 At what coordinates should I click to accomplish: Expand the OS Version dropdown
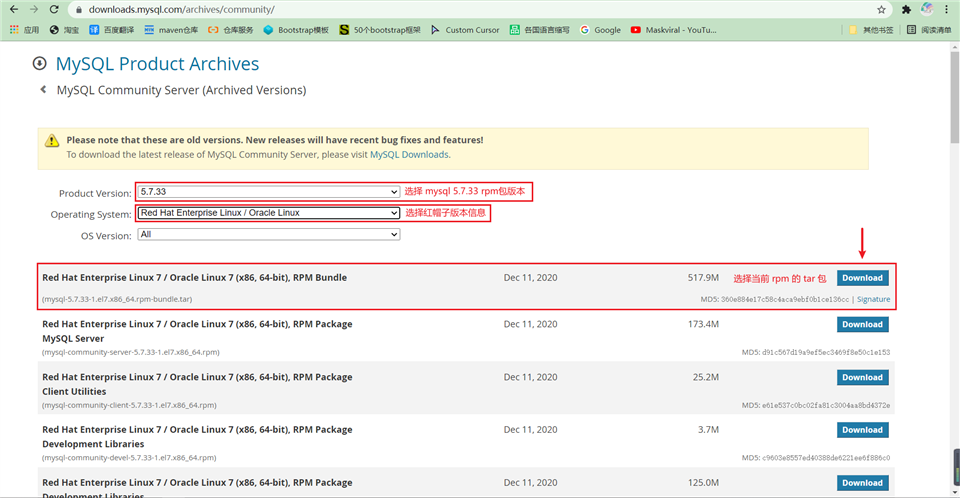point(269,235)
